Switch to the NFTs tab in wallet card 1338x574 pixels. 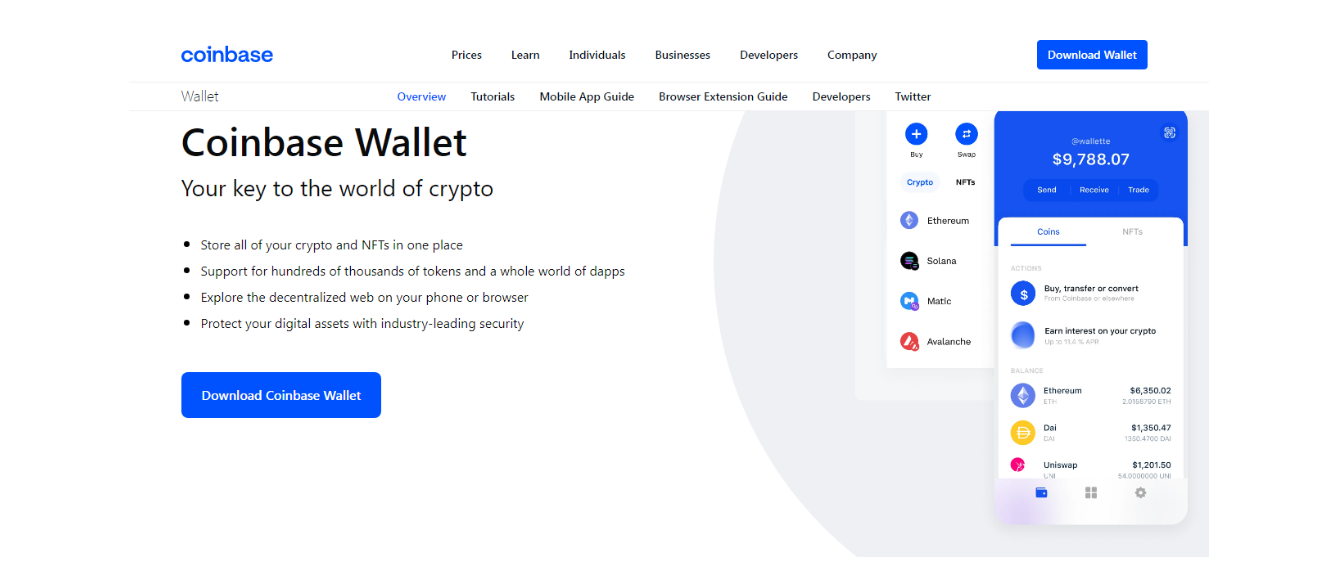(1132, 232)
